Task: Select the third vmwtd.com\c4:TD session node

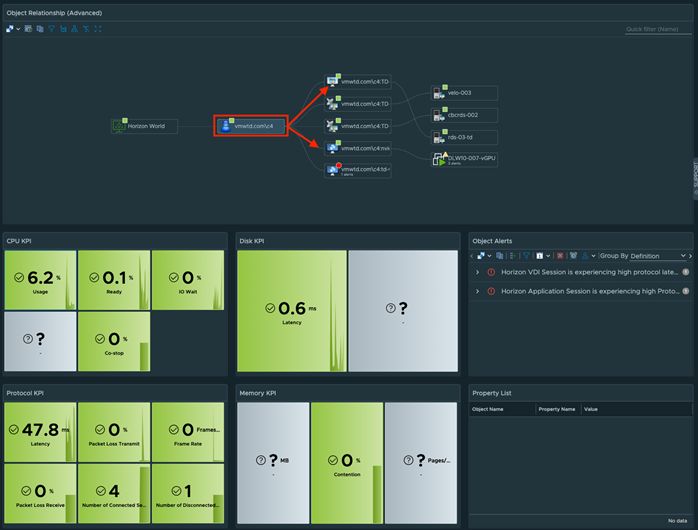Action: point(358,126)
